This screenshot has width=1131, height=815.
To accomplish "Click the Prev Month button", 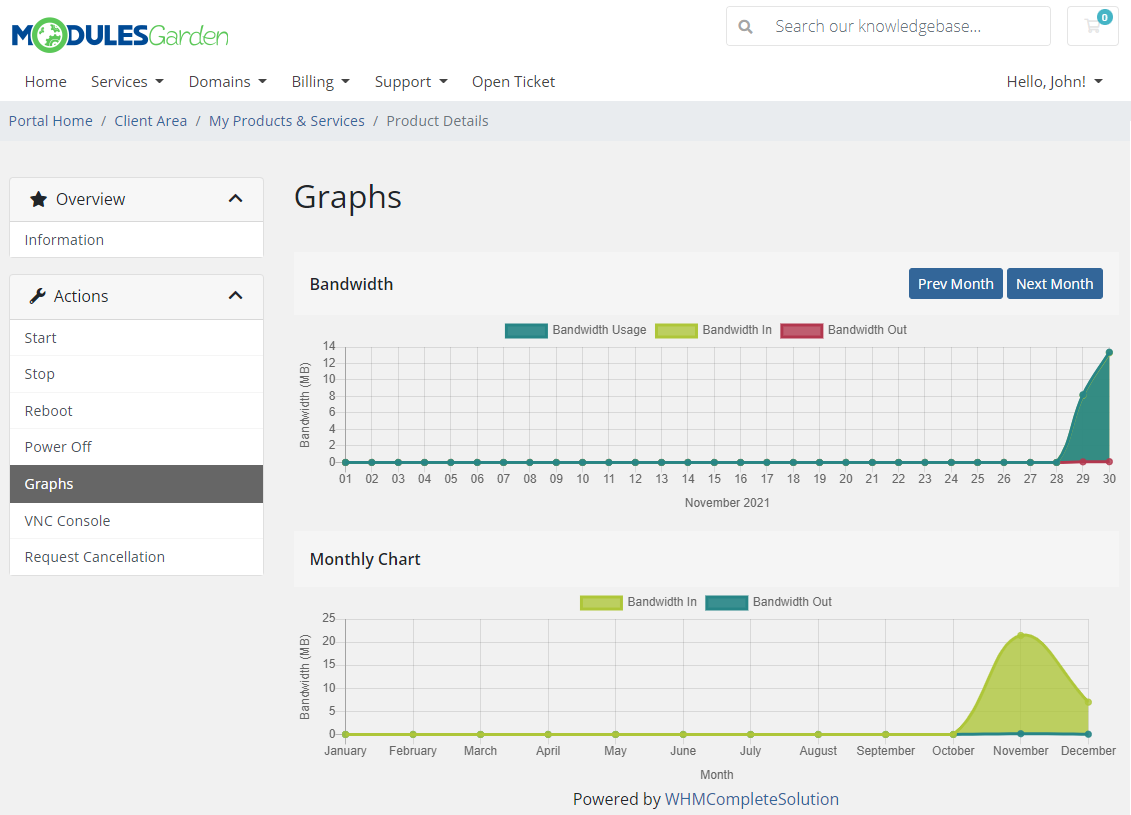I will (955, 283).
